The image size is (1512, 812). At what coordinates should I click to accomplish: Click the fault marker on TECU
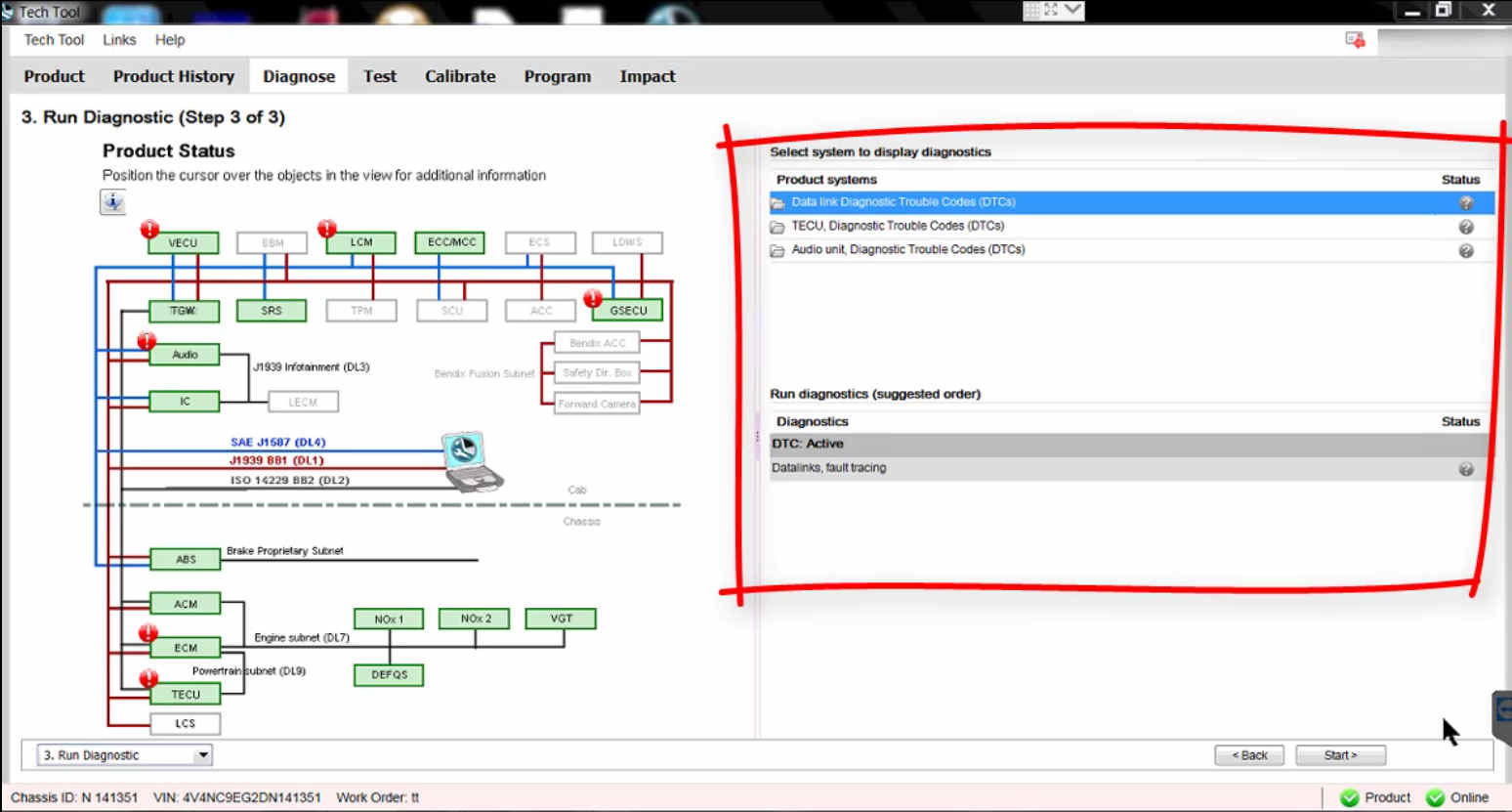point(148,678)
